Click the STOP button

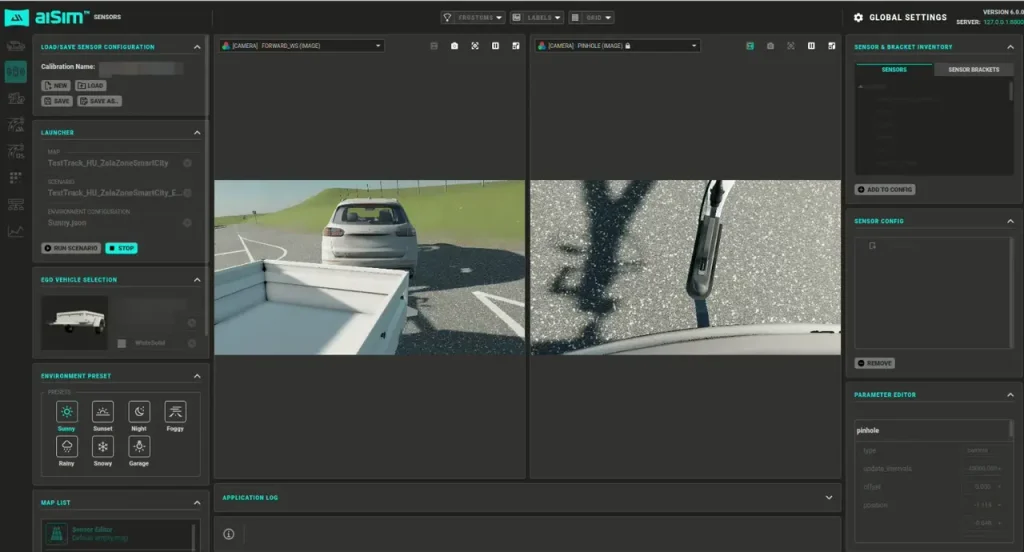pyautogui.click(x=121, y=248)
